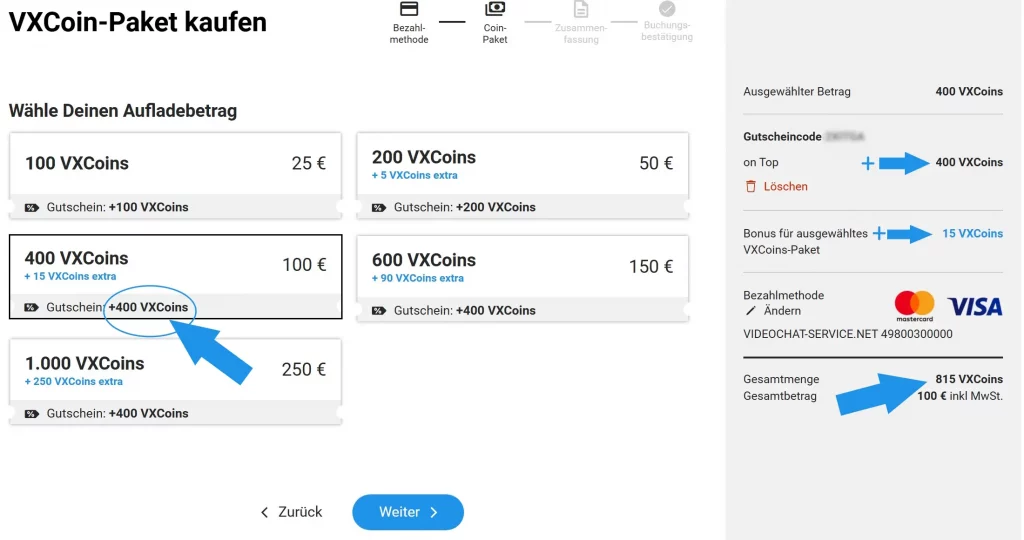Go to the Bezahlmethode step label
This screenshot has width=1024, height=540.
[x=409, y=34]
